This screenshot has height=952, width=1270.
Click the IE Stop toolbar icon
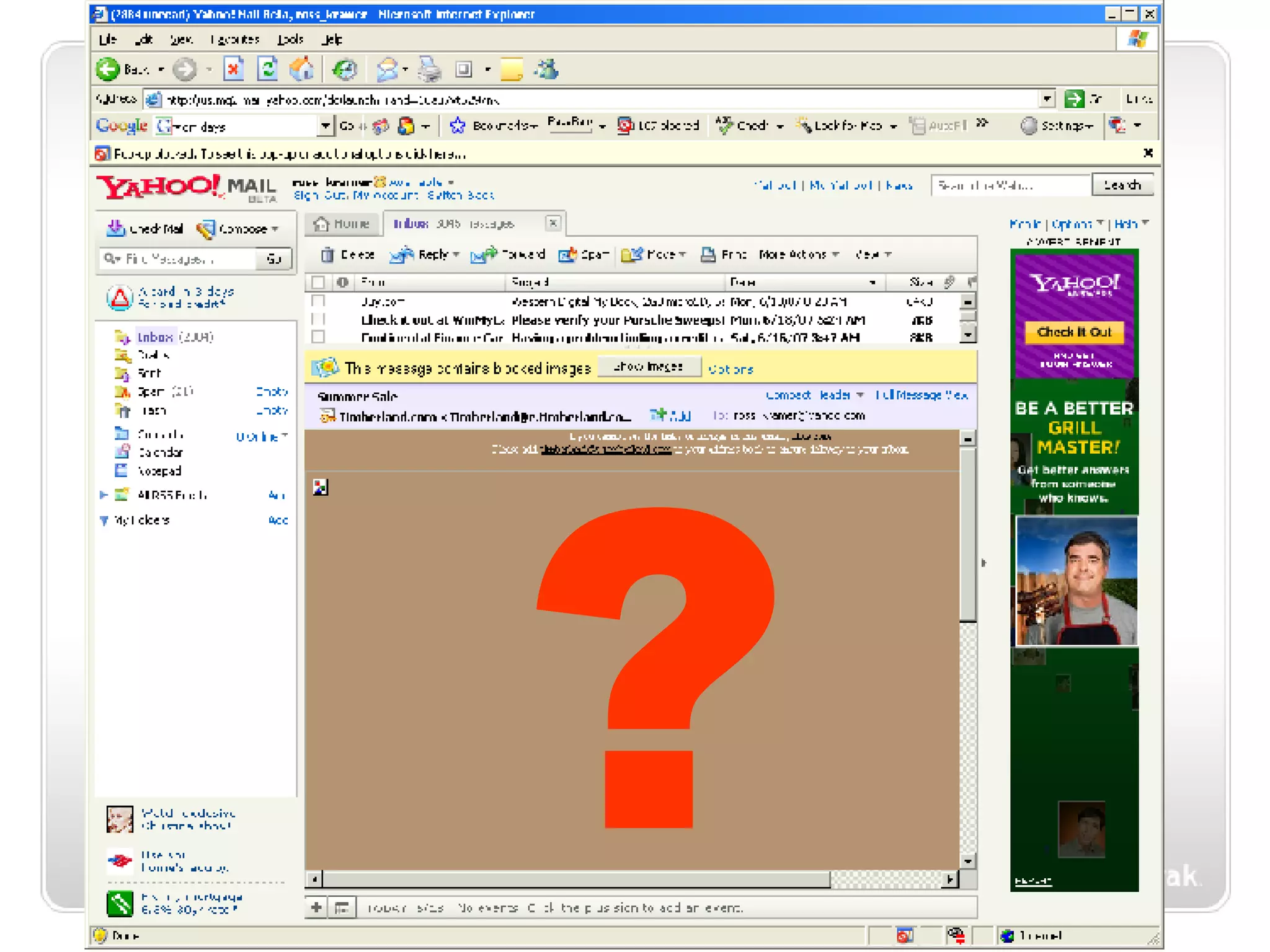click(234, 69)
